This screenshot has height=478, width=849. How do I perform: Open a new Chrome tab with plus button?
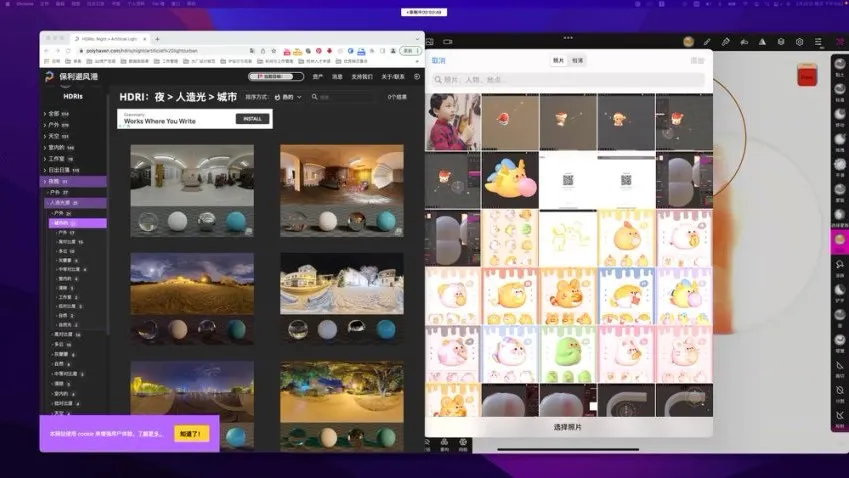click(157, 39)
